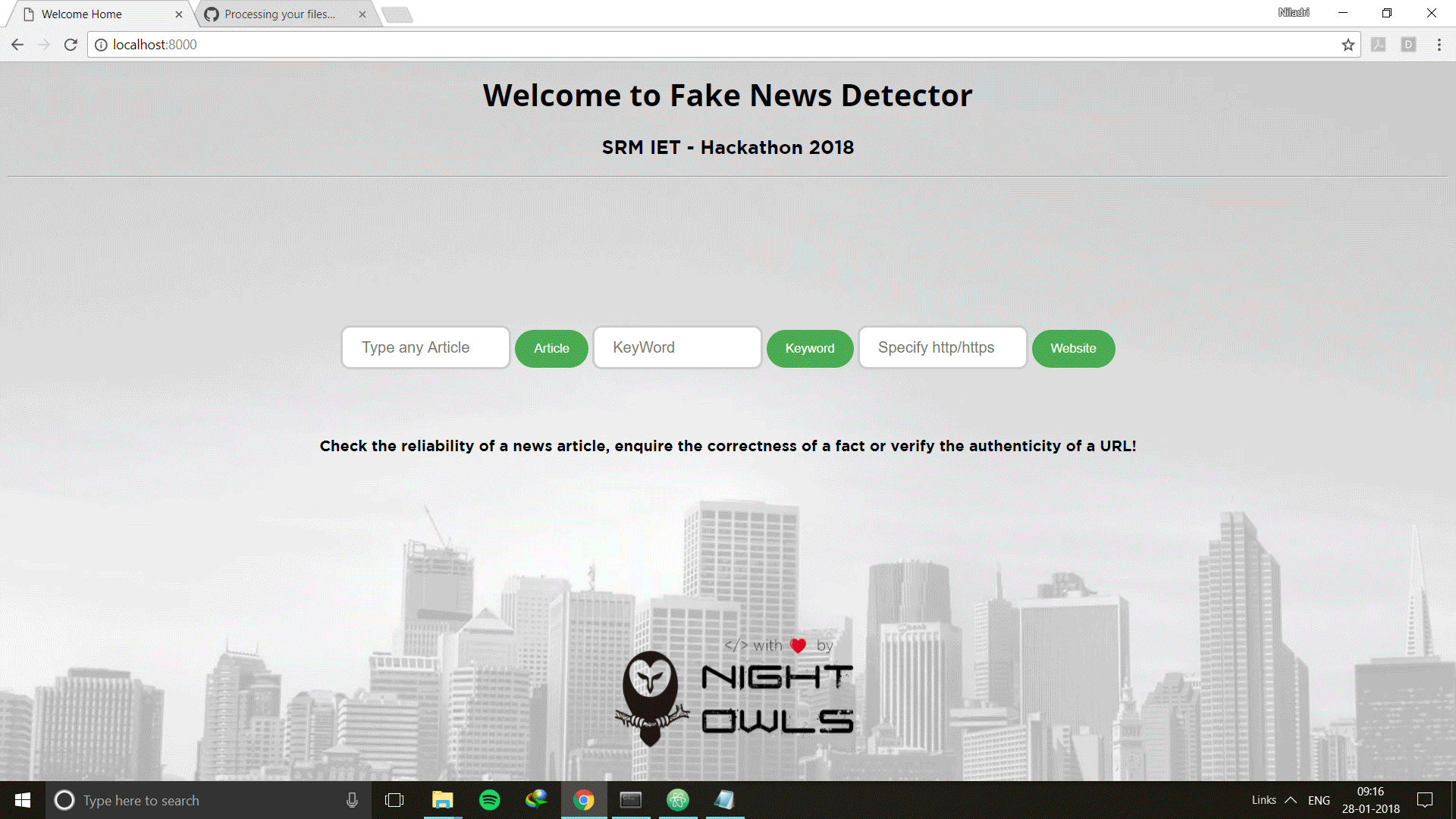1456x819 pixels.
Task: Click the Night Owls owl logo
Action: pyautogui.click(x=651, y=698)
